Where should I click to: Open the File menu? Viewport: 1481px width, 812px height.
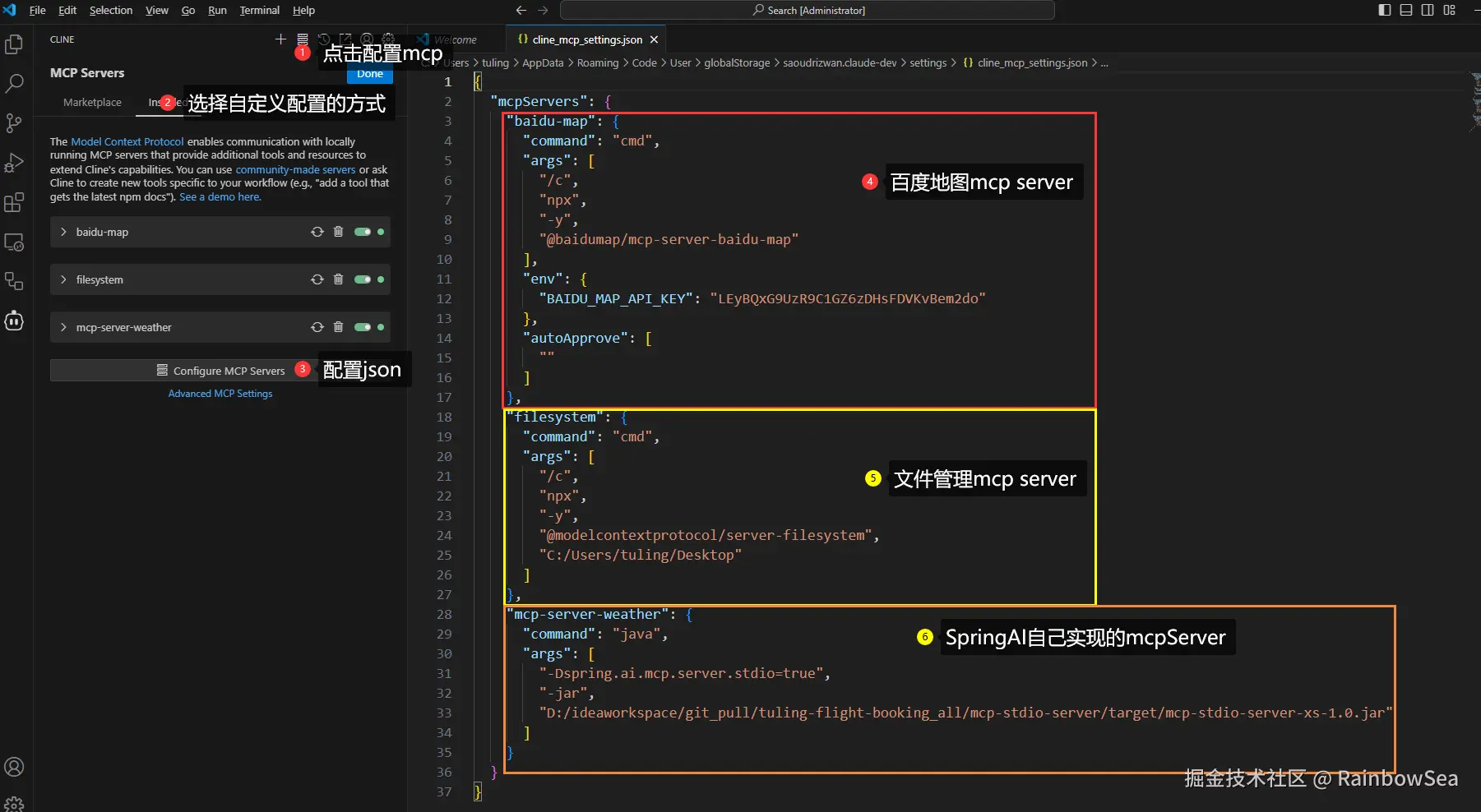coord(38,10)
